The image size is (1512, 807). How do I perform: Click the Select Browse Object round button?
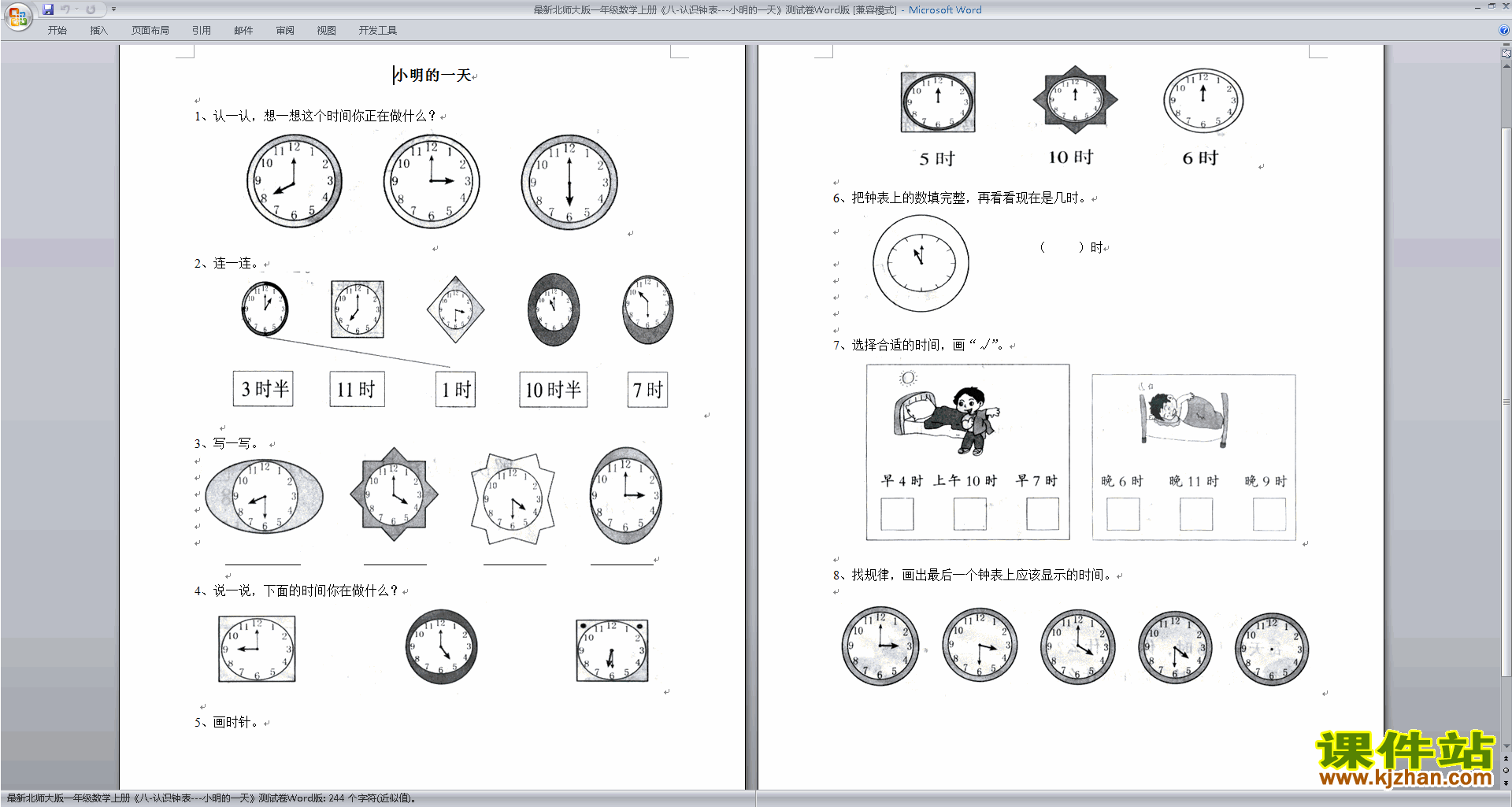click(x=1506, y=771)
